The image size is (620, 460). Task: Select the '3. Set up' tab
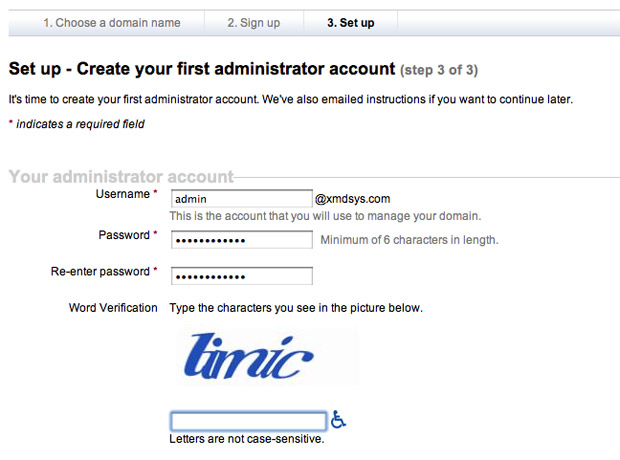tap(350, 22)
